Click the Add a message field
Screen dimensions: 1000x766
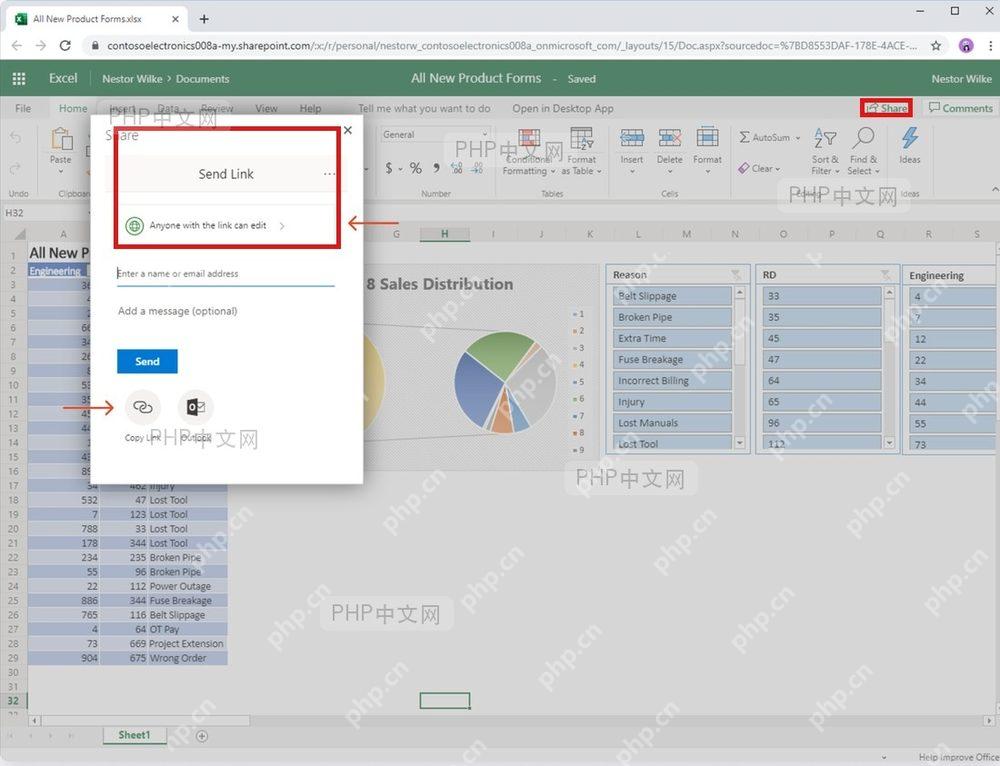[225, 311]
